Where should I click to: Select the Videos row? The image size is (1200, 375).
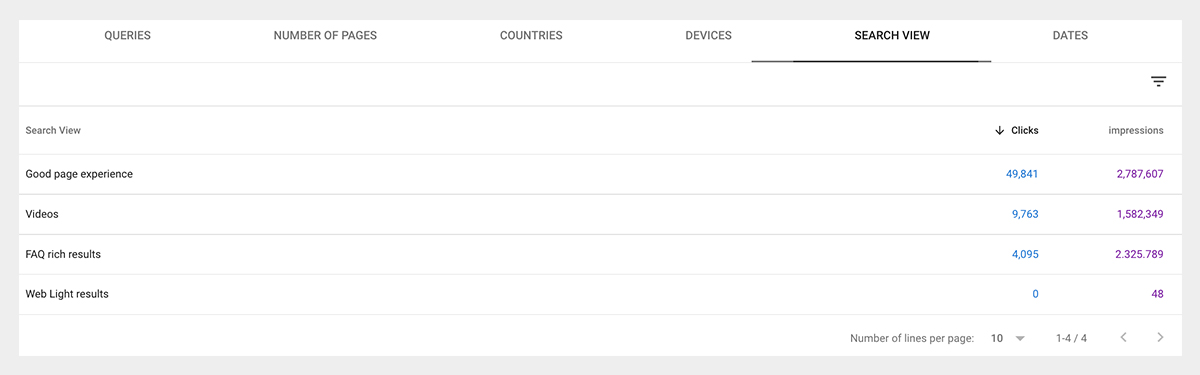pyautogui.click(x=600, y=214)
